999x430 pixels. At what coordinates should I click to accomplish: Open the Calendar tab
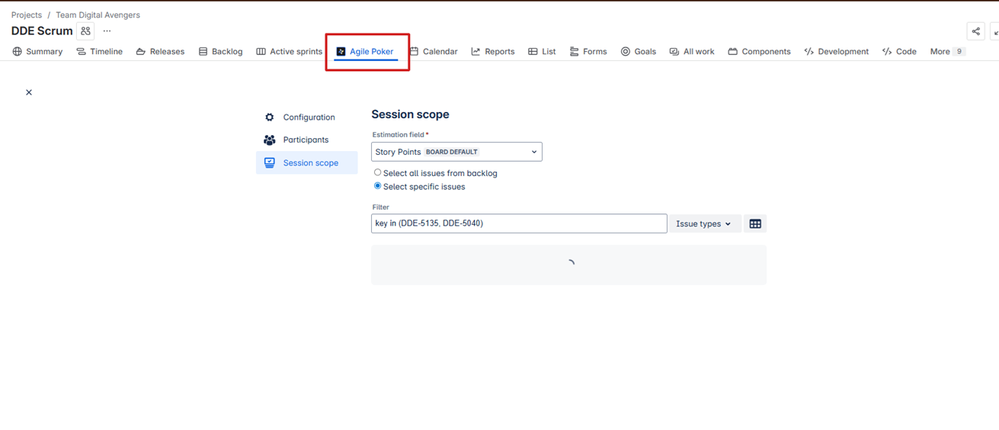point(433,52)
